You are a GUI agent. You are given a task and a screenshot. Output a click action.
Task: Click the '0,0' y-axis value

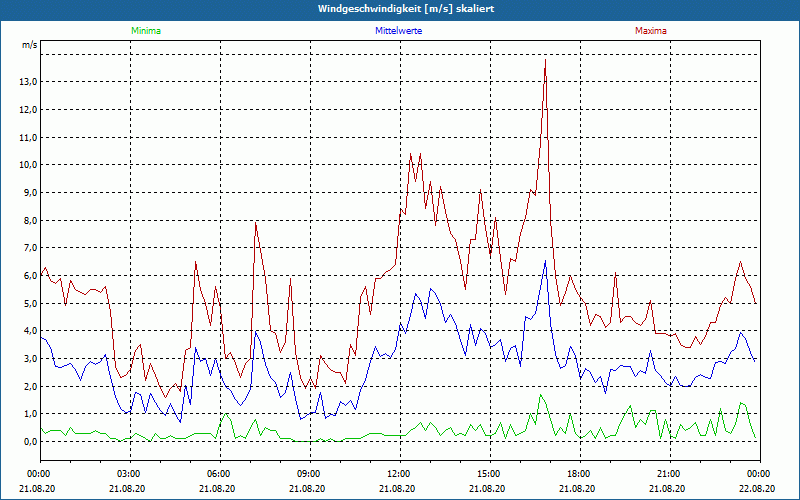31,442
